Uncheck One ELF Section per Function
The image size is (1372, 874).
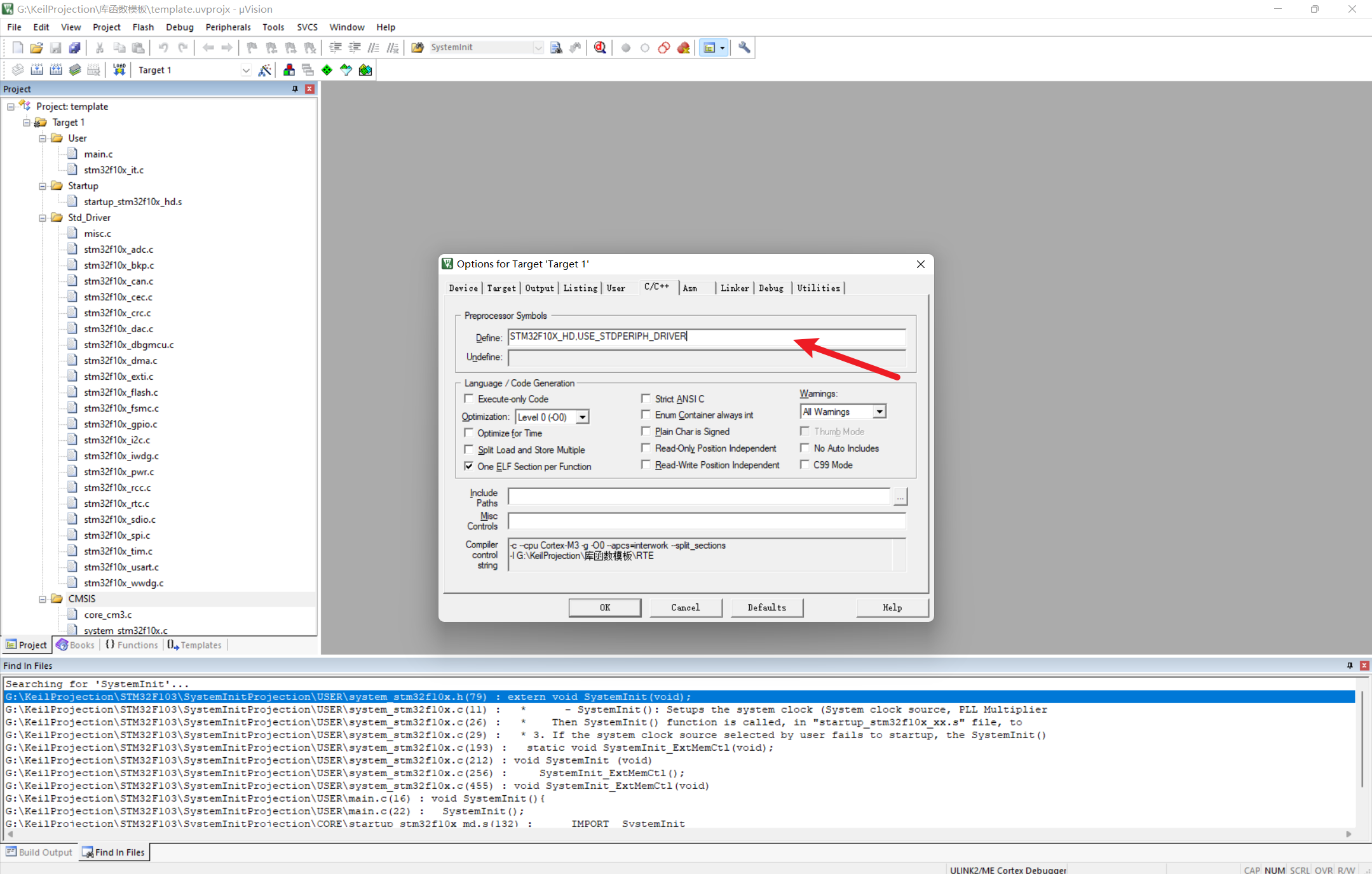[x=468, y=466]
